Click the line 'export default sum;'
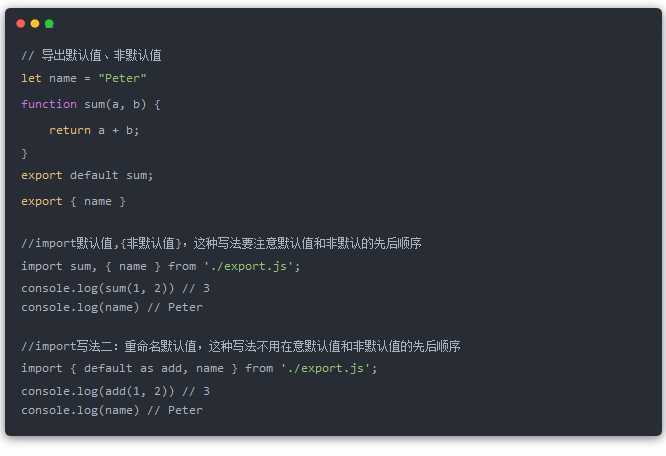This screenshot has width=666, height=456. coord(87,175)
